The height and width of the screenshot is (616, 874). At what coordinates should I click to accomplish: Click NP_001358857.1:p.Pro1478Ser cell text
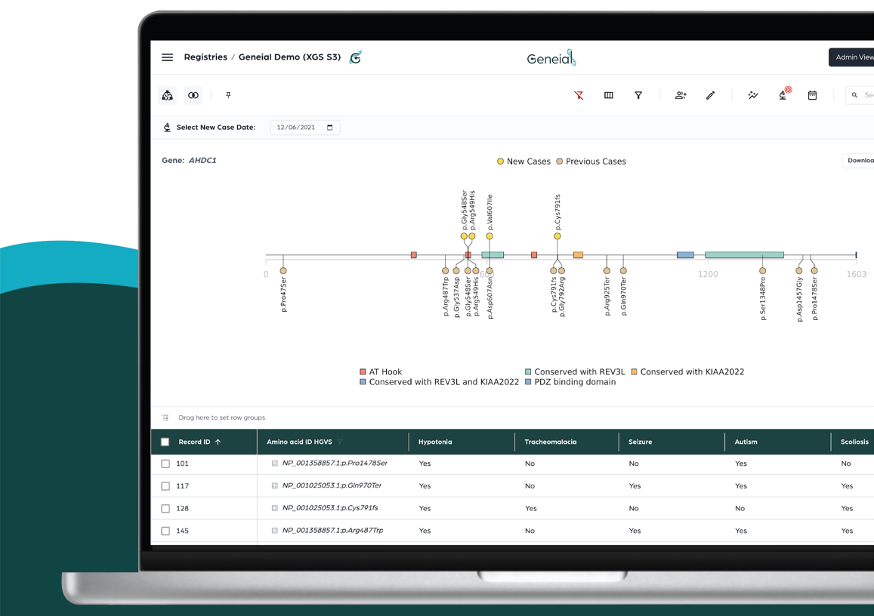click(x=334, y=463)
